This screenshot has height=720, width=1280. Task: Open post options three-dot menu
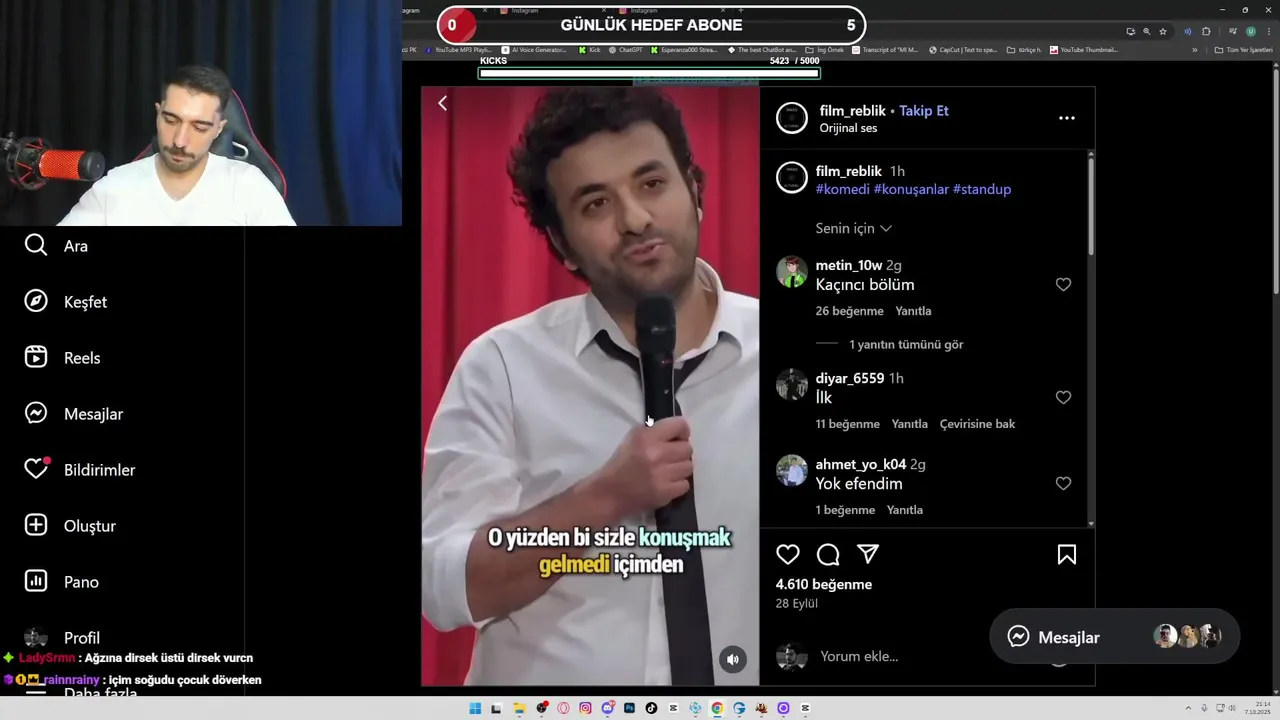(x=1067, y=118)
